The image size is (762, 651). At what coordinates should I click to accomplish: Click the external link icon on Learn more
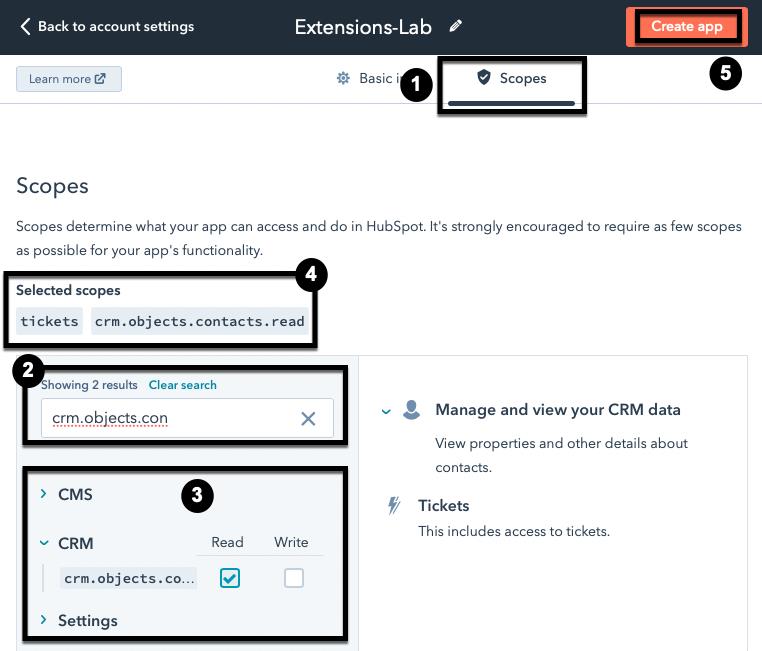click(100, 78)
